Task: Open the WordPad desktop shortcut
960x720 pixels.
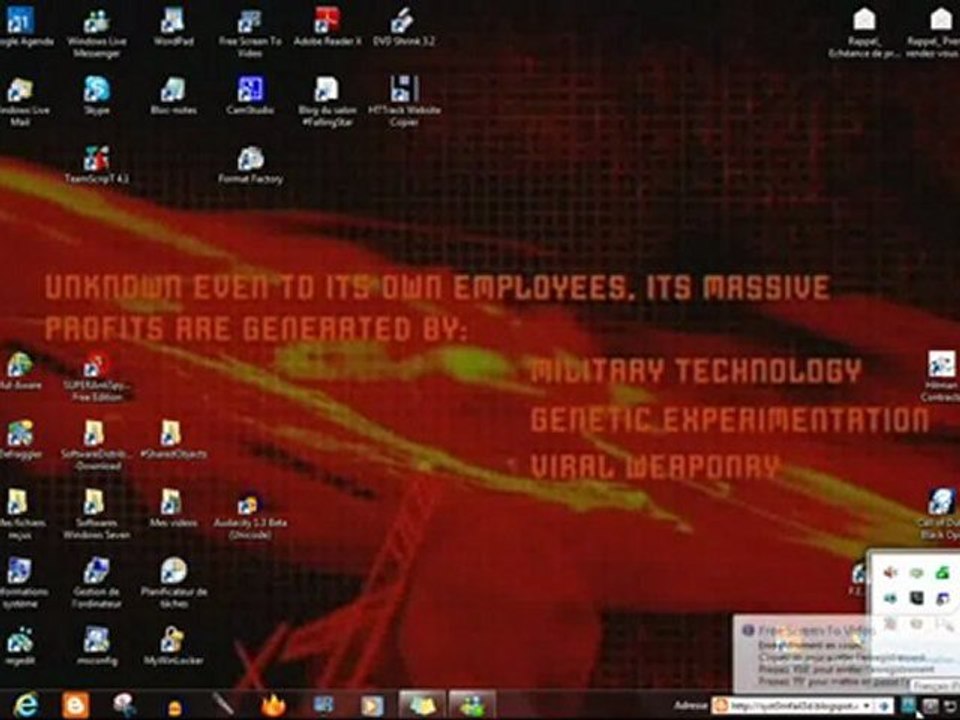Action: click(173, 27)
